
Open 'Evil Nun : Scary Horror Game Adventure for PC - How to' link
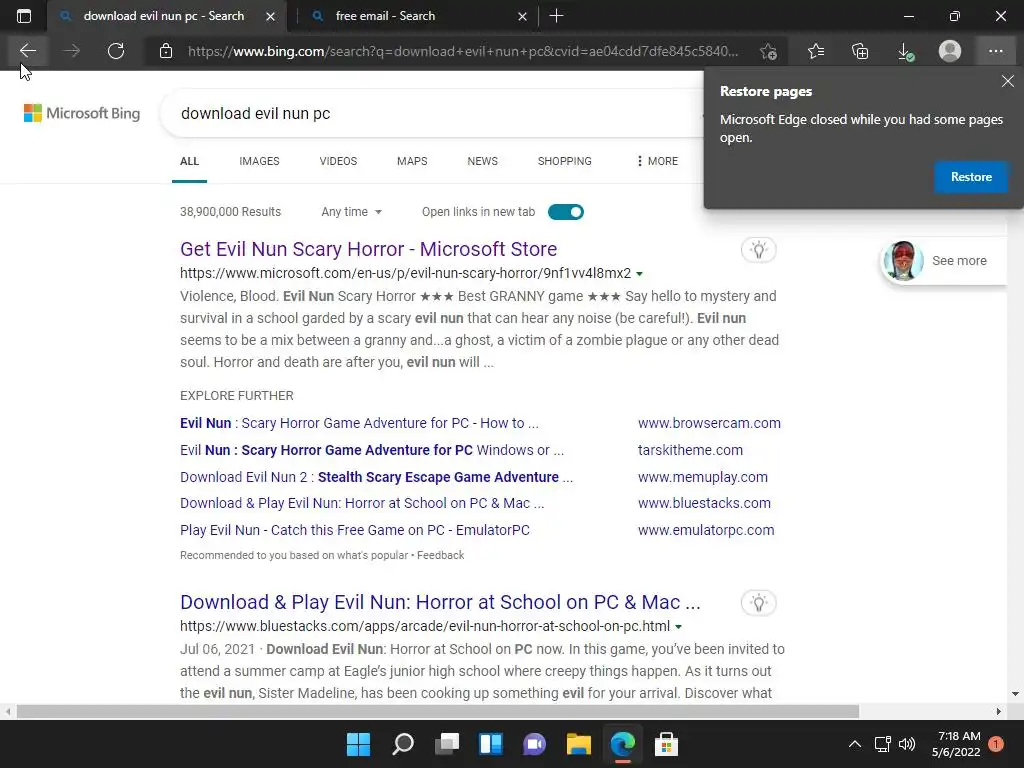pyautogui.click(x=359, y=423)
